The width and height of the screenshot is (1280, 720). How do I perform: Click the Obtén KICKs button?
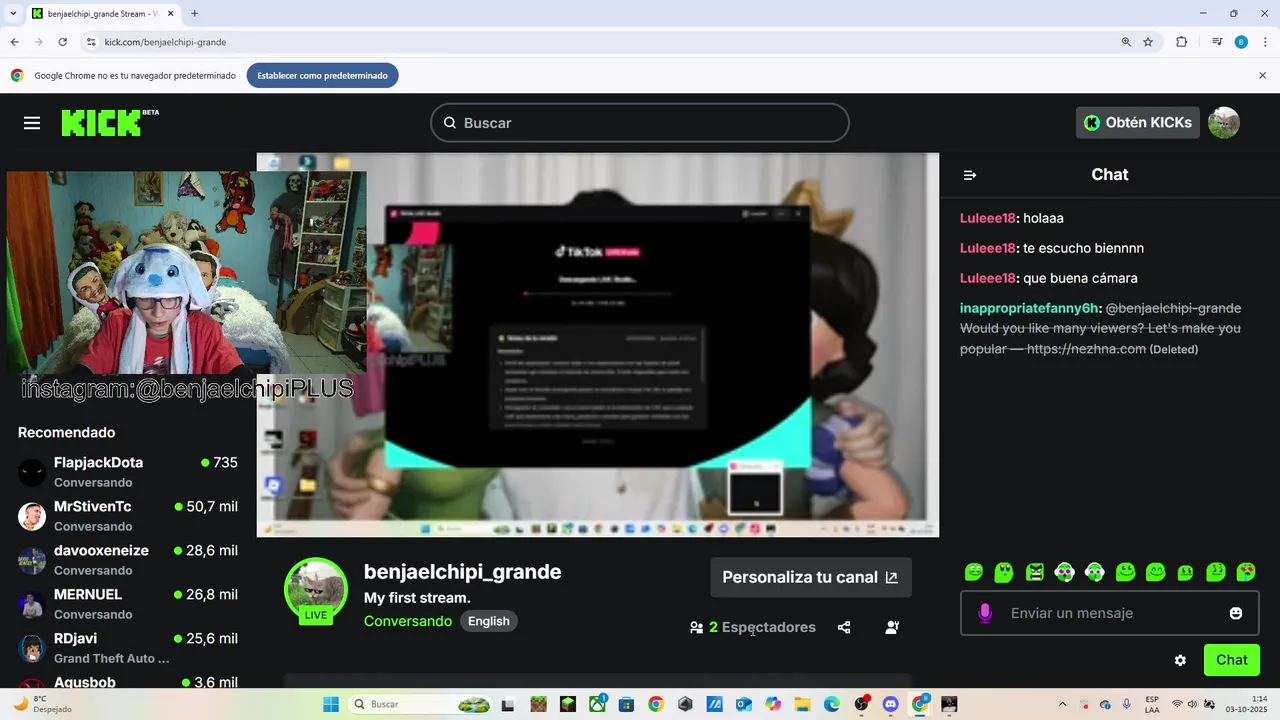click(1138, 123)
